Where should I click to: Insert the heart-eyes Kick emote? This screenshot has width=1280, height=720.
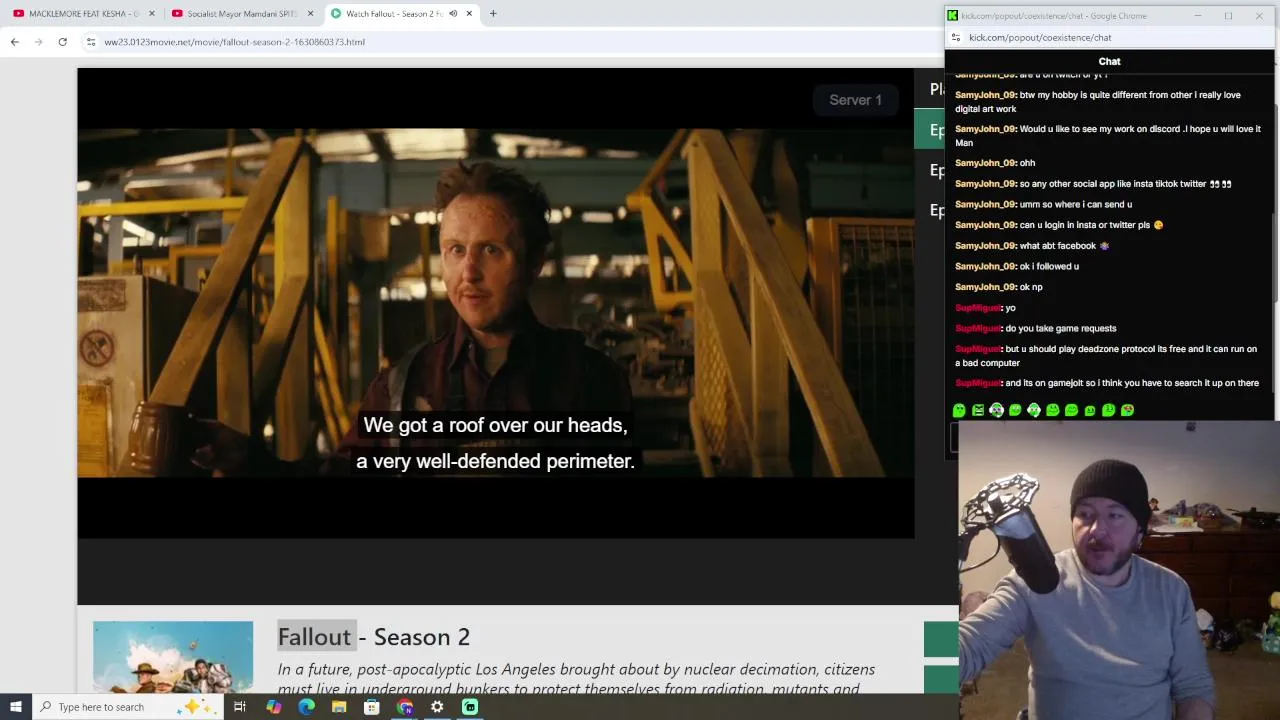pyautogui.click(x=1128, y=410)
